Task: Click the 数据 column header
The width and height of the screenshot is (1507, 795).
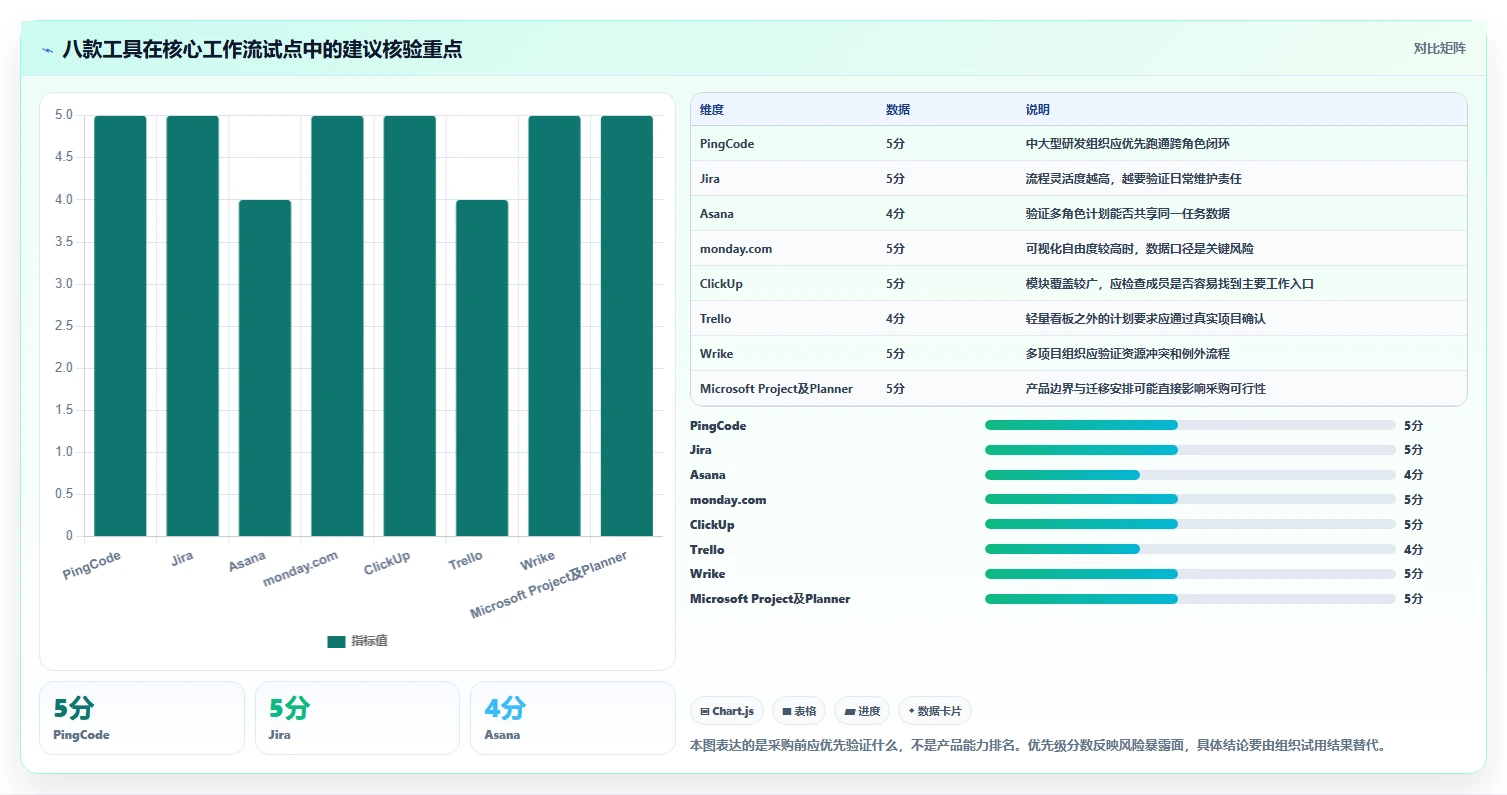Action: (898, 110)
